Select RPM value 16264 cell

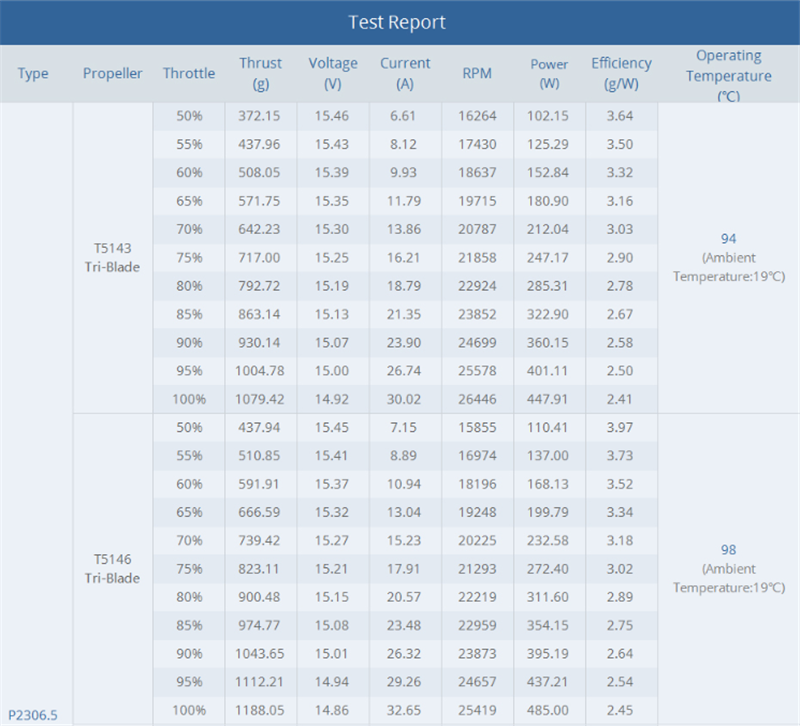478,116
